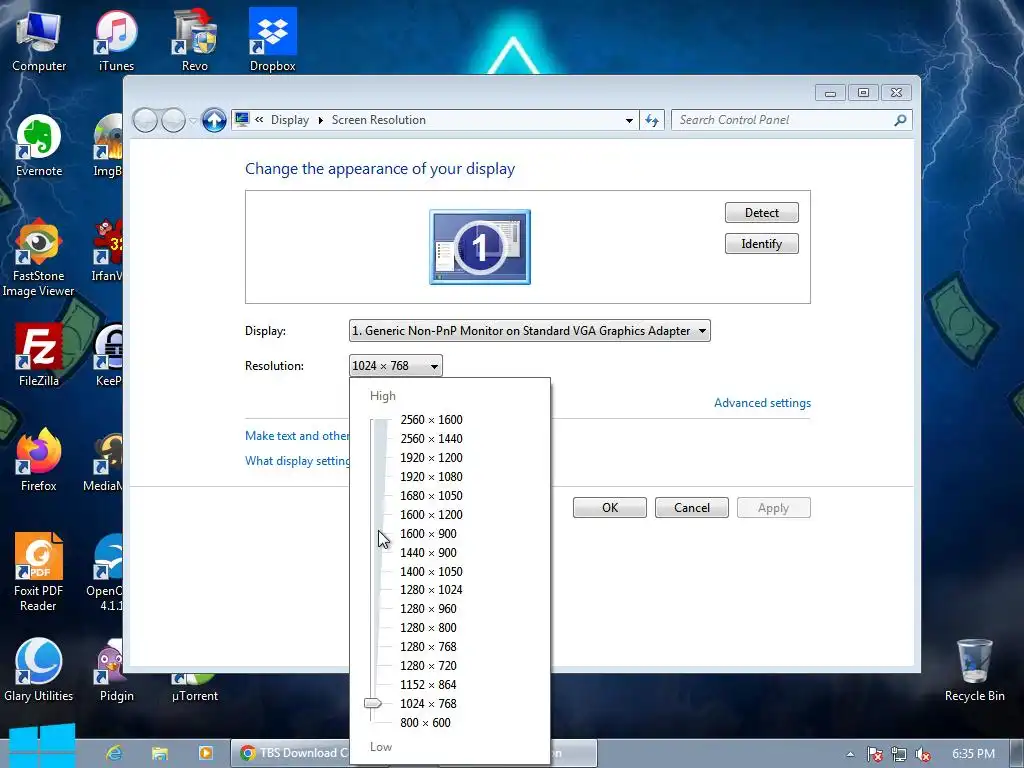Viewport: 1024px width, 768px height.
Task: Open the Dropbox desktop shortcut
Action: point(272,40)
